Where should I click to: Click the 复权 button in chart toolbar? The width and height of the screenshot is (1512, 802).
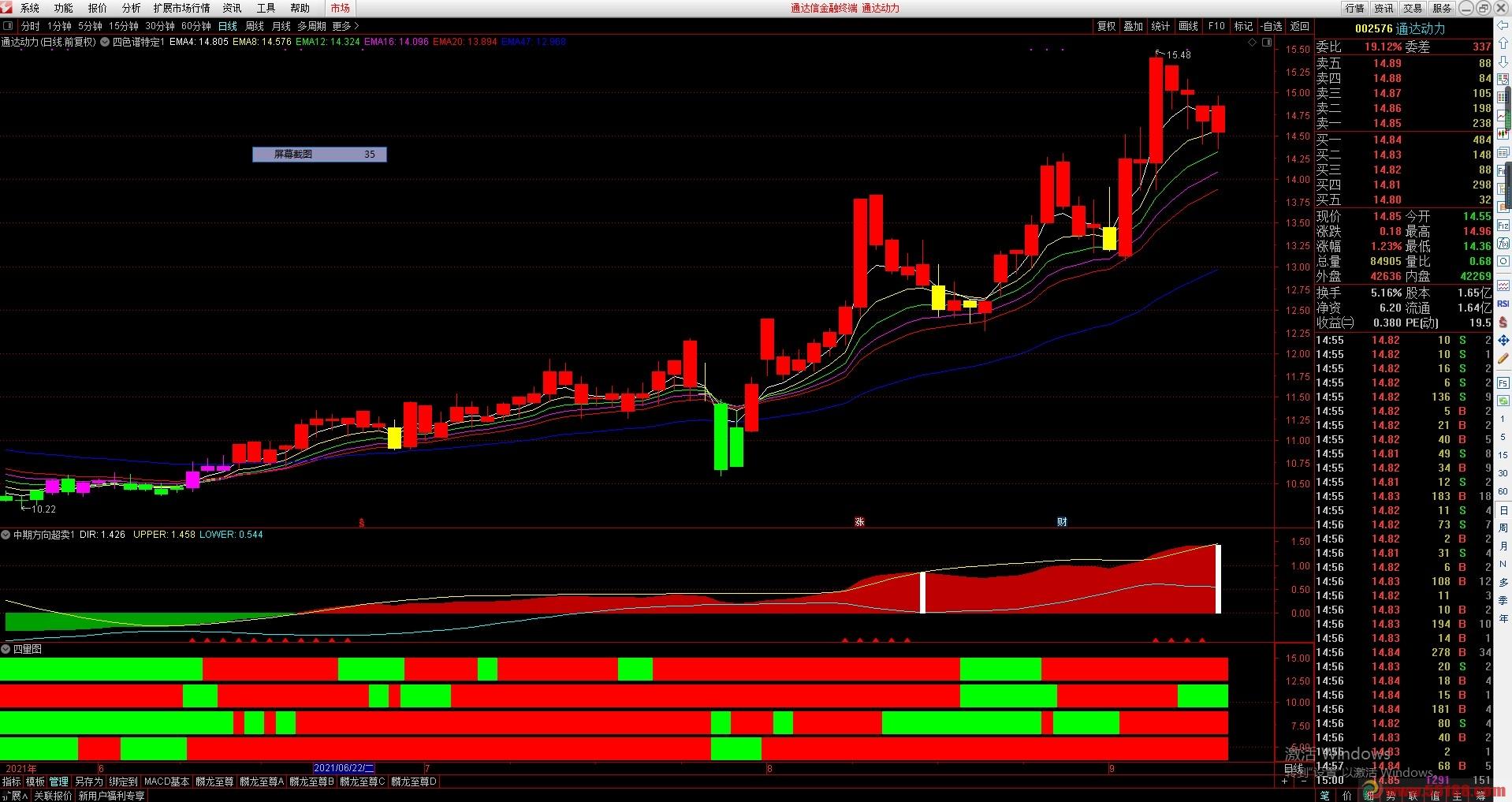1107,26
